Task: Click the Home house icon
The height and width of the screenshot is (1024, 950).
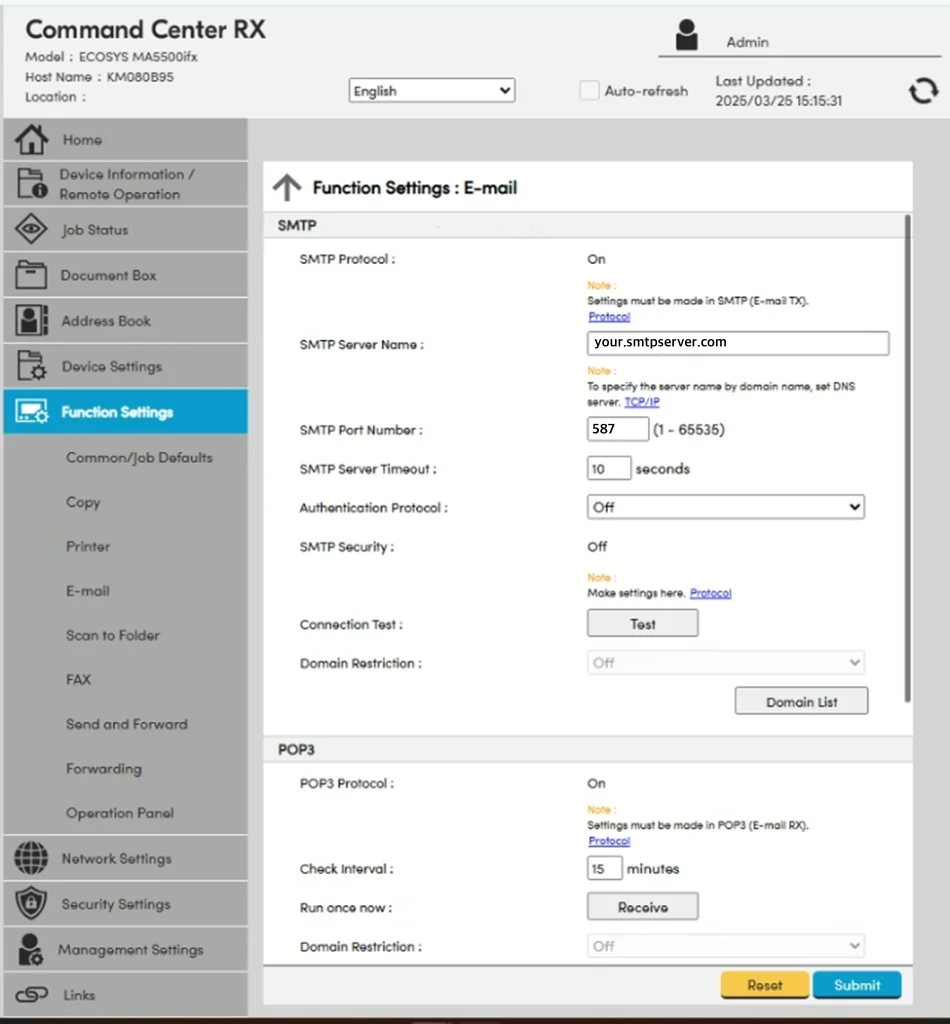Action: click(x=31, y=140)
